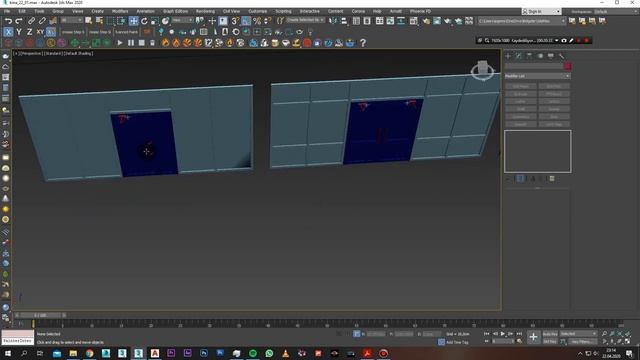Undo the last action
The height and width of the screenshot is (360, 640).
(8, 20)
